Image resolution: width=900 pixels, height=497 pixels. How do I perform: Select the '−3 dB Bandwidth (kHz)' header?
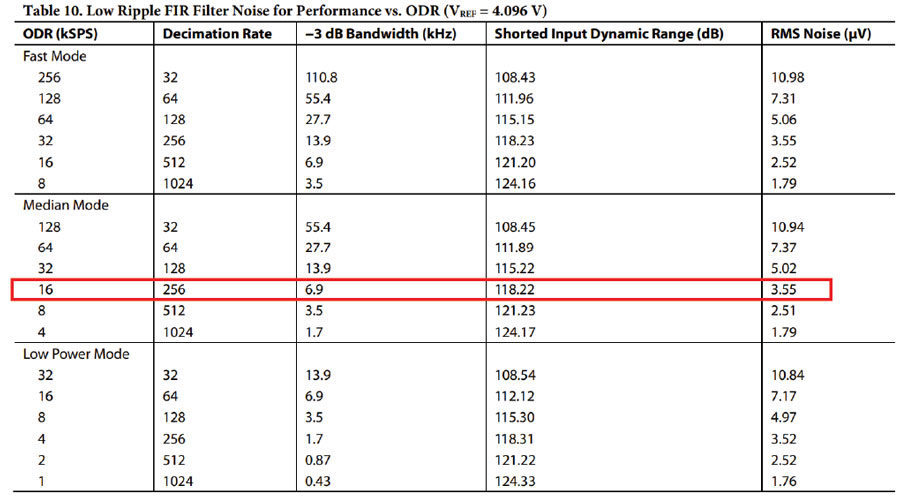pyautogui.click(x=381, y=34)
